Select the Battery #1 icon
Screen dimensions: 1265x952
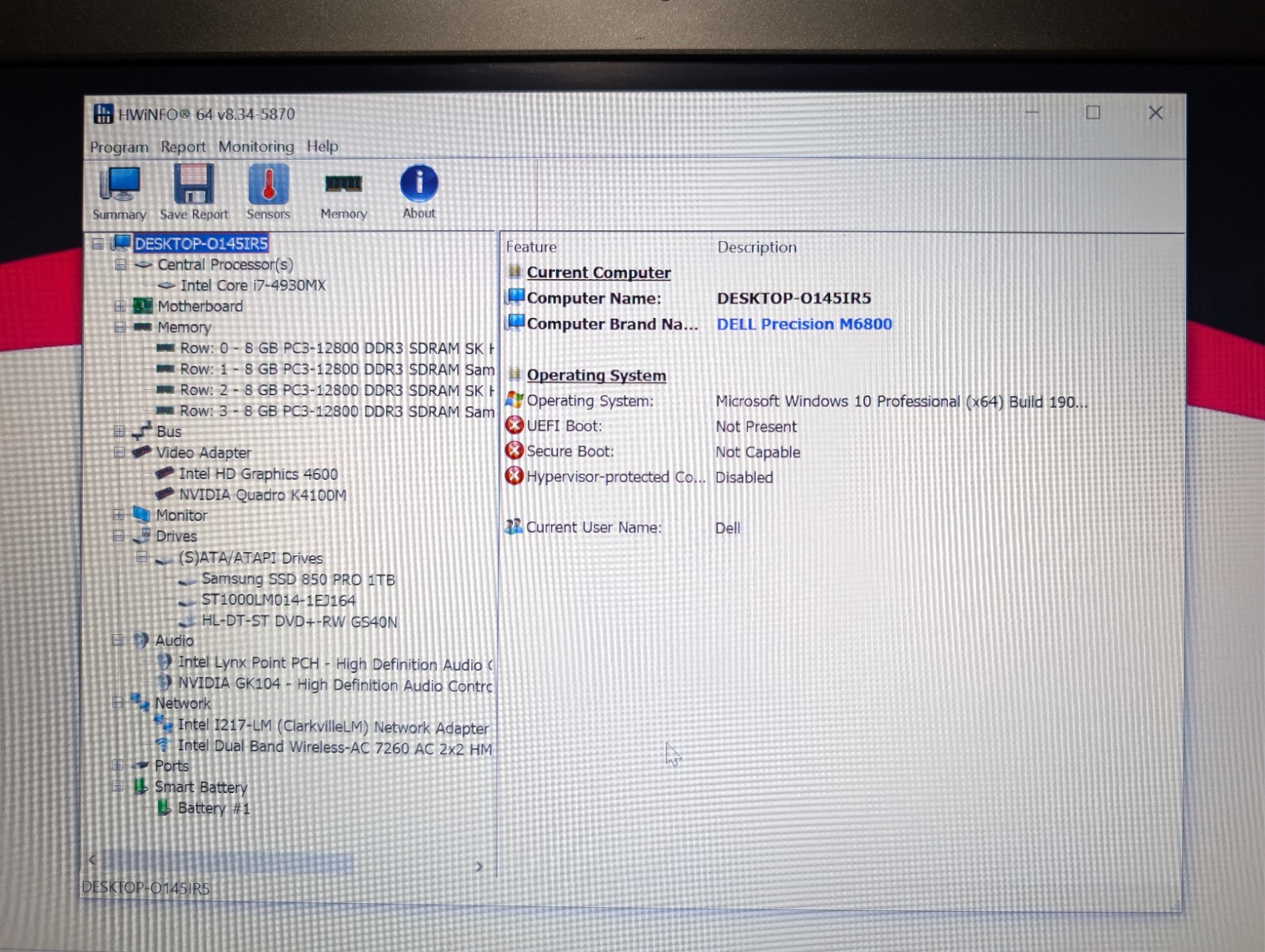(x=164, y=807)
